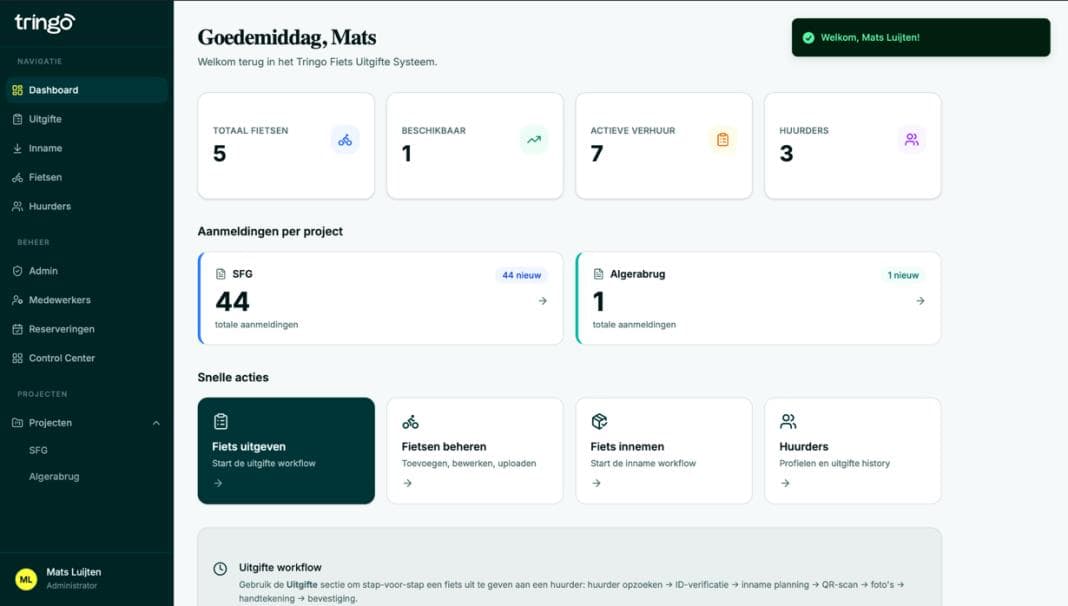Click the green checkmark in the toast
The width and height of the screenshot is (1068, 606).
click(808, 37)
